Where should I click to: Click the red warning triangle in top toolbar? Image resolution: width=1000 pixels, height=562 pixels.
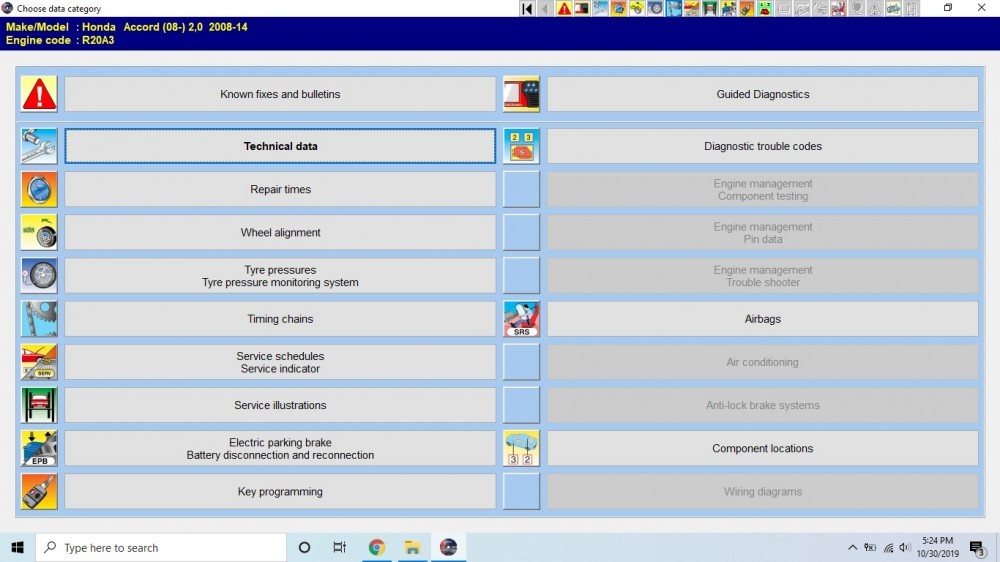point(564,8)
